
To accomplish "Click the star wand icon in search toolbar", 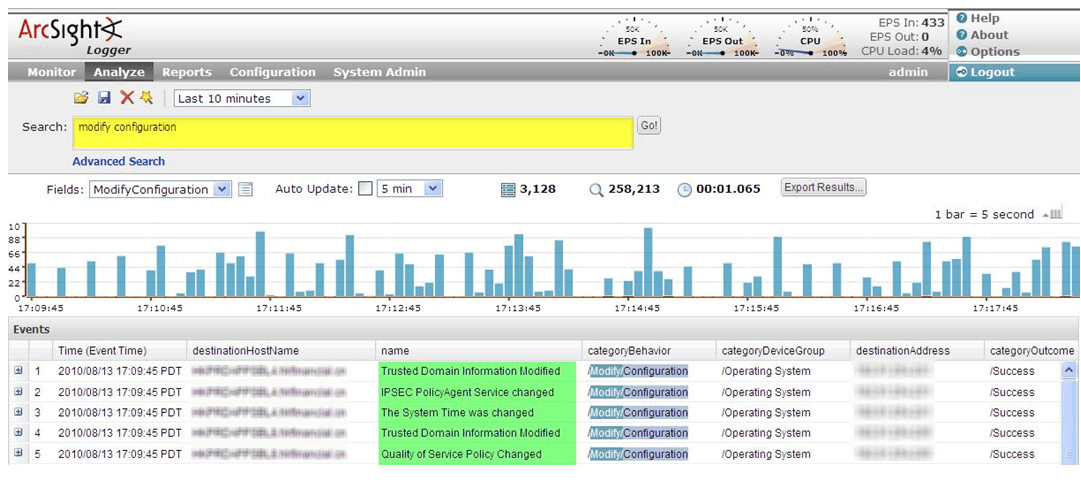I will tap(146, 98).
